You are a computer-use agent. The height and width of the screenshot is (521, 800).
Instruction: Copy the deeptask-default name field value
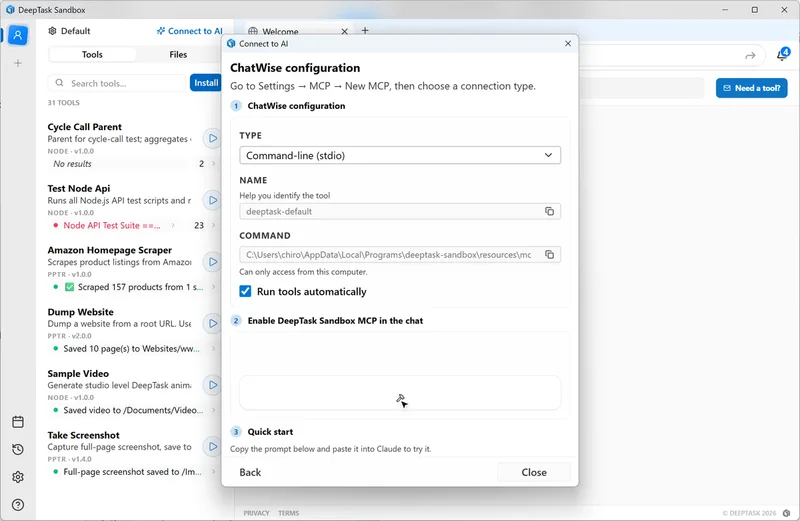(x=549, y=211)
